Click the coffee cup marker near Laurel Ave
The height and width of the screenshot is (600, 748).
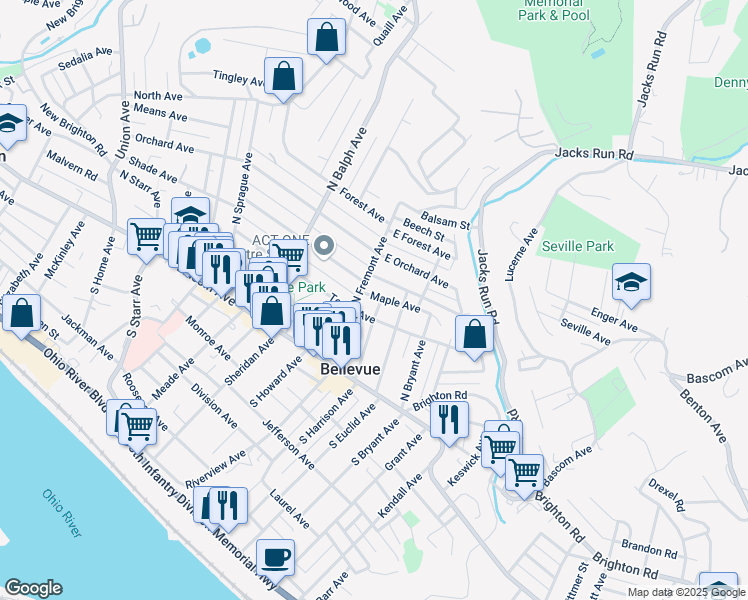275,561
